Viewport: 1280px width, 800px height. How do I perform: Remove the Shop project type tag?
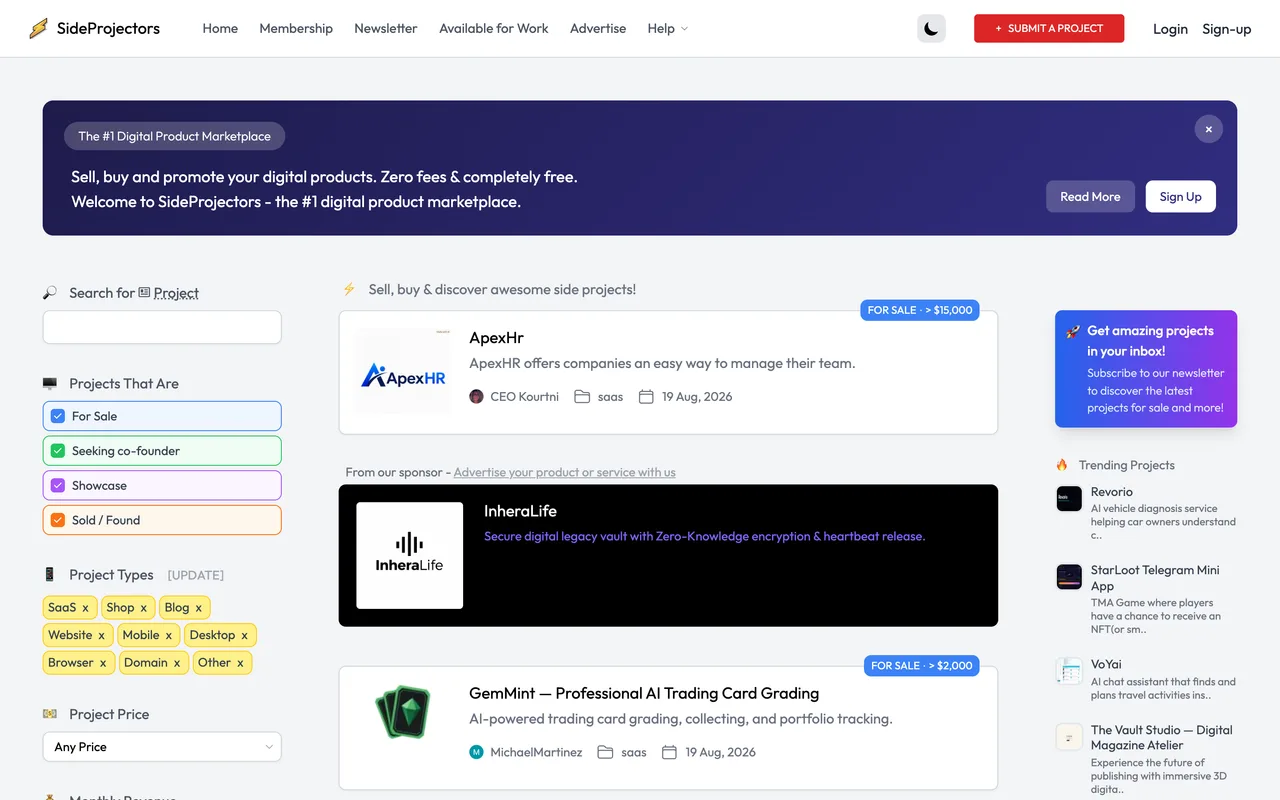point(143,608)
